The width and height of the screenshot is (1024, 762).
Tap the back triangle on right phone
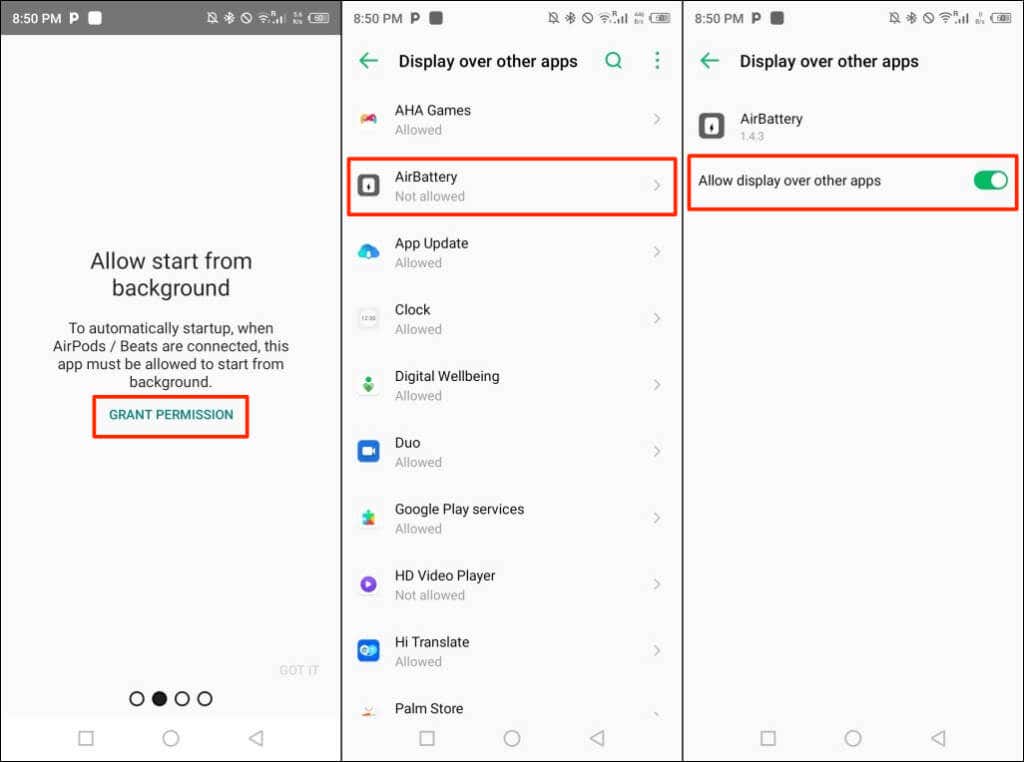click(x=938, y=738)
